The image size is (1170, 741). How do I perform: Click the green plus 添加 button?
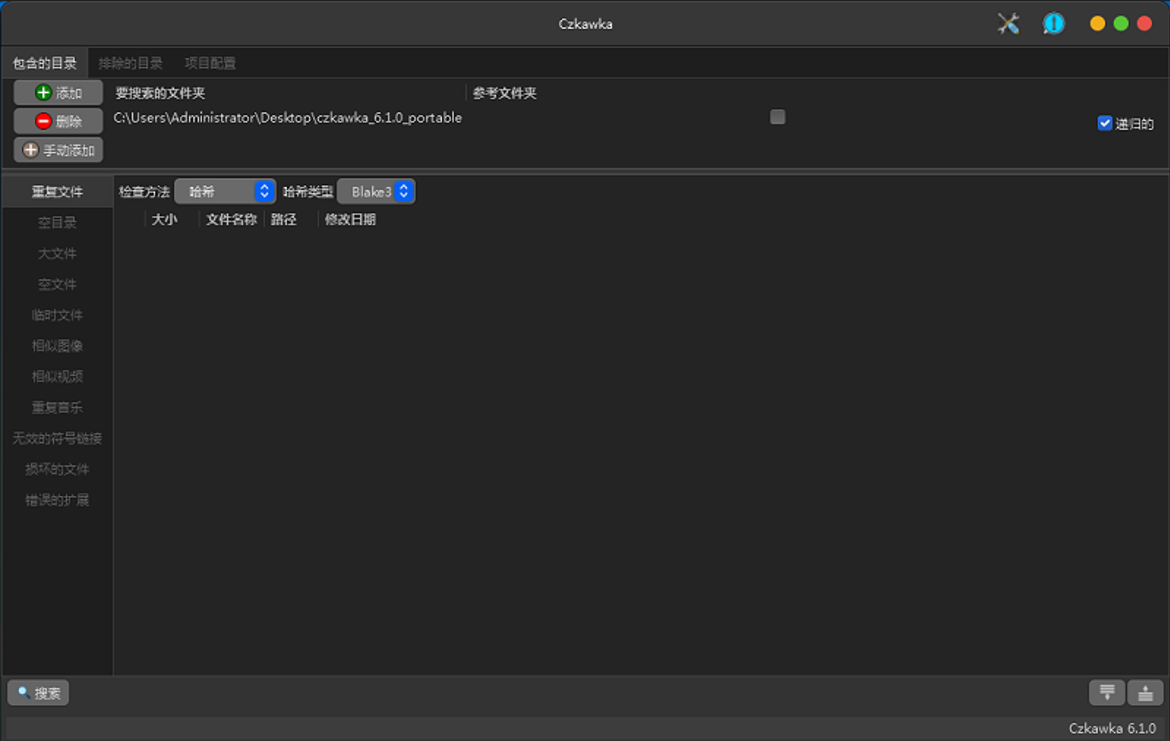click(x=58, y=93)
